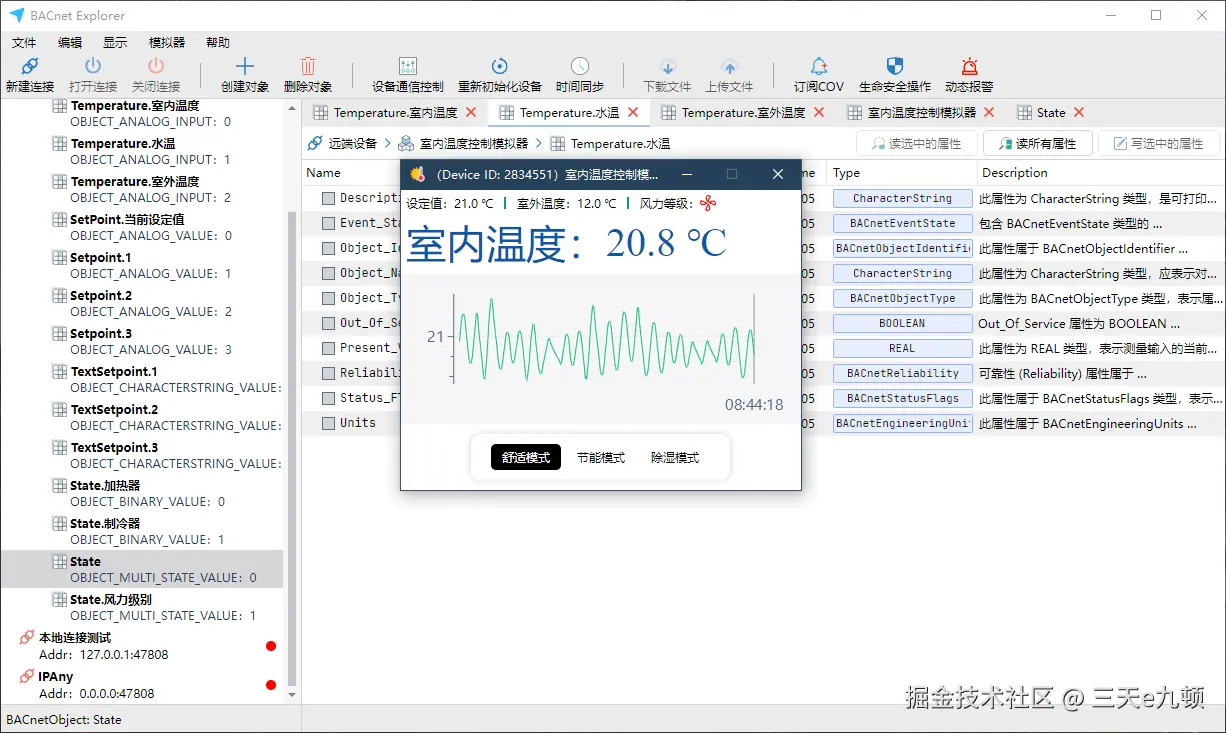Click the 远端设备 breadcrumb icon
The image size is (1226, 733).
(x=315, y=143)
